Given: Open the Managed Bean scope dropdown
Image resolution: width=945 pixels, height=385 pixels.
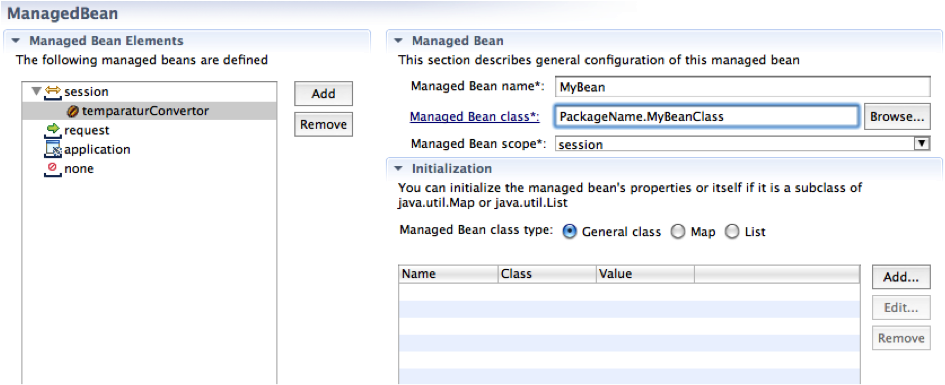Looking at the screenshot, I should pyautogui.click(x=921, y=144).
